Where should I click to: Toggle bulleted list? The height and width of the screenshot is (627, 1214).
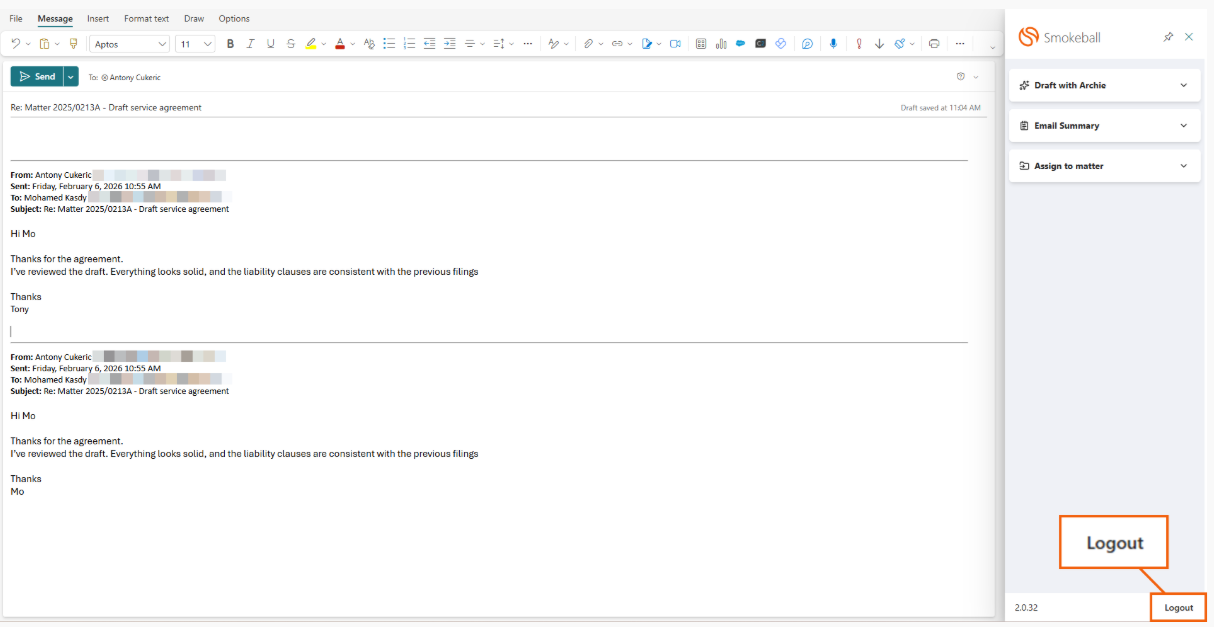point(389,44)
